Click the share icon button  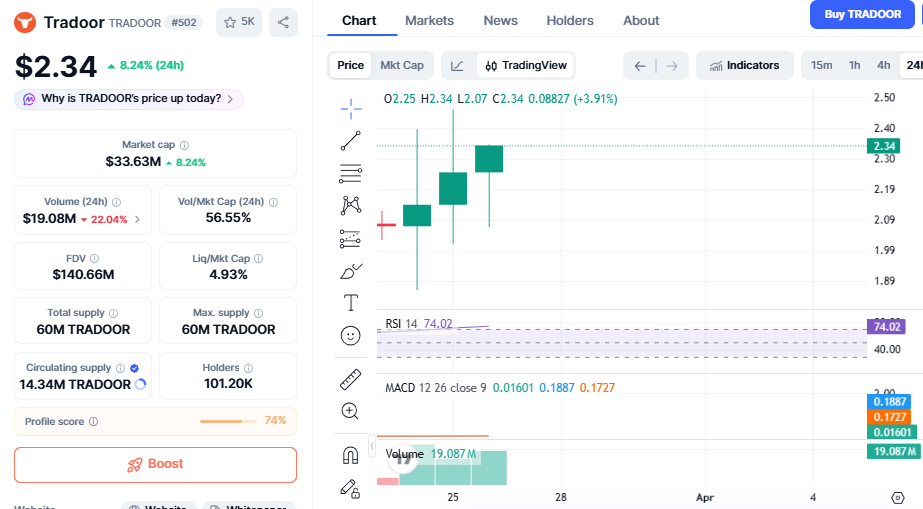[283, 22]
